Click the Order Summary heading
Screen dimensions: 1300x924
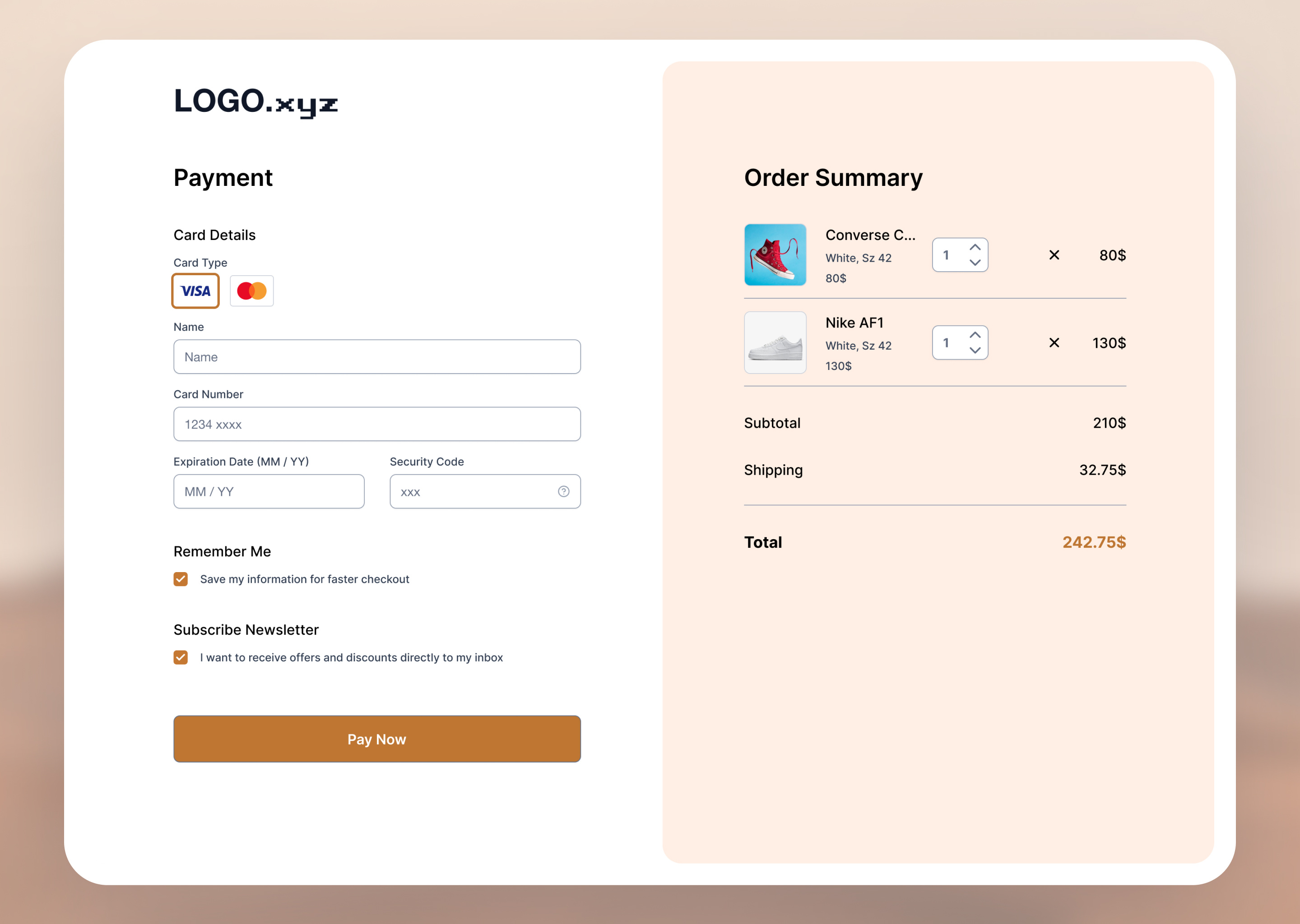point(833,177)
